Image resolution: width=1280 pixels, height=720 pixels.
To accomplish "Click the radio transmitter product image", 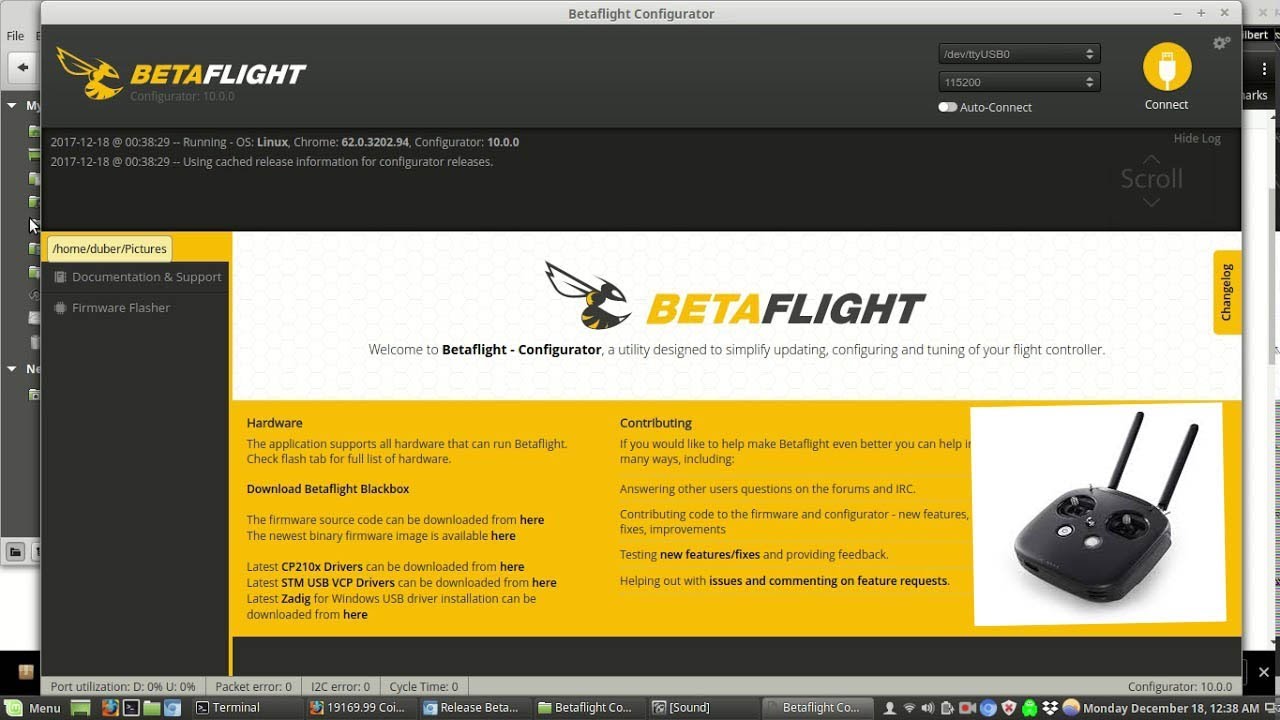I will click(x=1098, y=515).
